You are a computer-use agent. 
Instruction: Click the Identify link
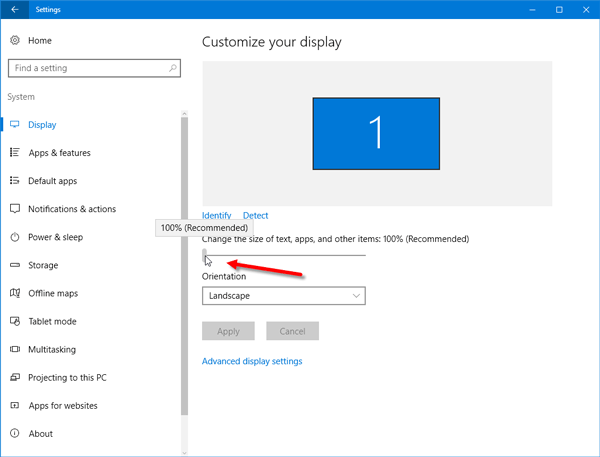(216, 215)
